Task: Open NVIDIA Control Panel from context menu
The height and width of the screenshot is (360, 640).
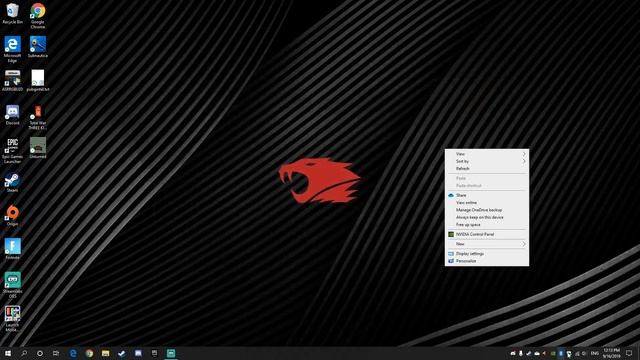Action: 487,234
